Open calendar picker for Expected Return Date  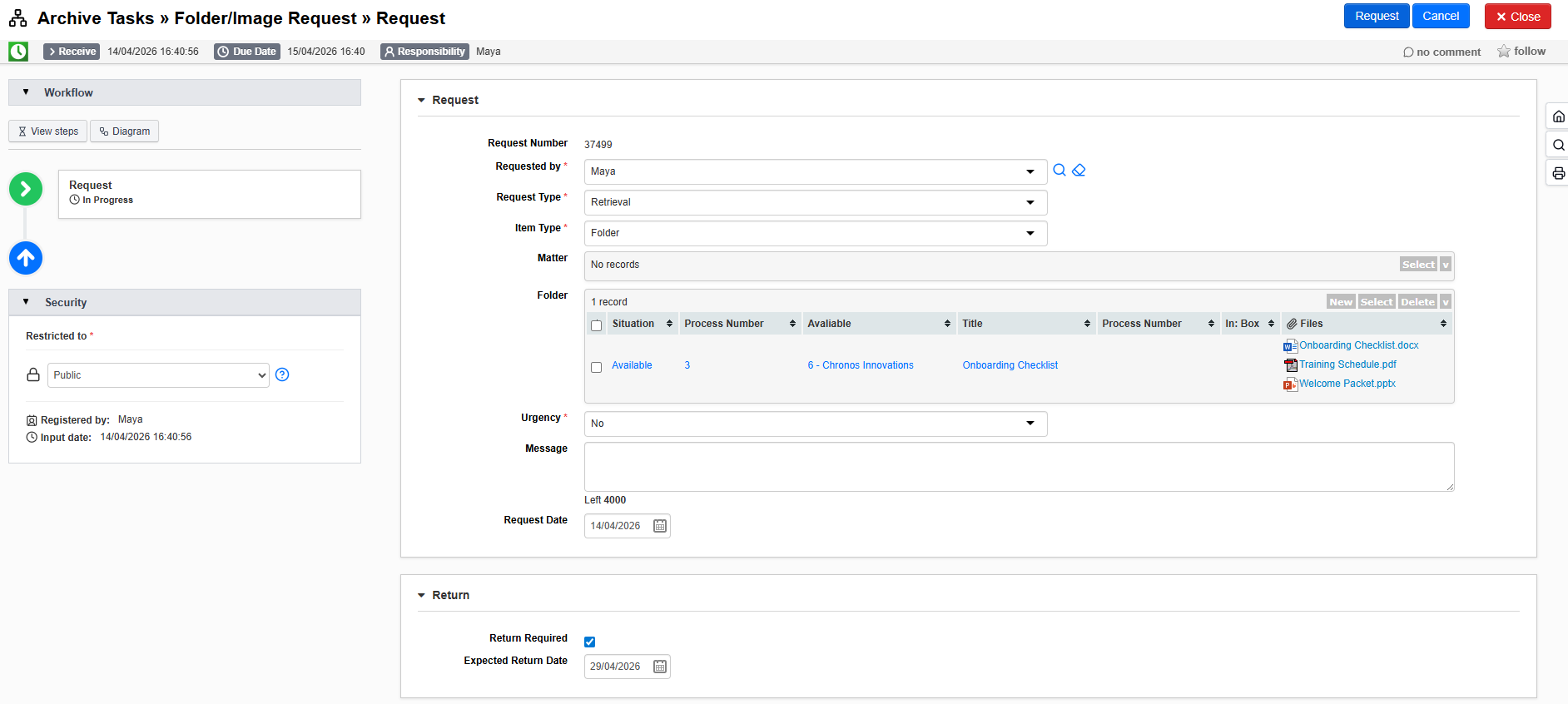coord(660,667)
